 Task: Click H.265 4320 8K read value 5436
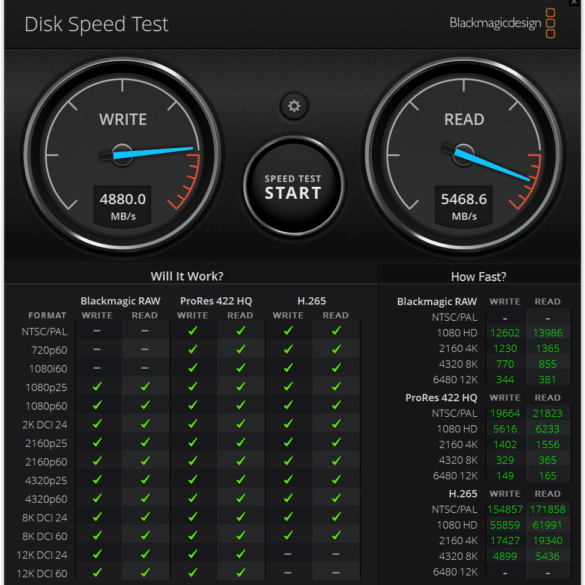pos(548,557)
